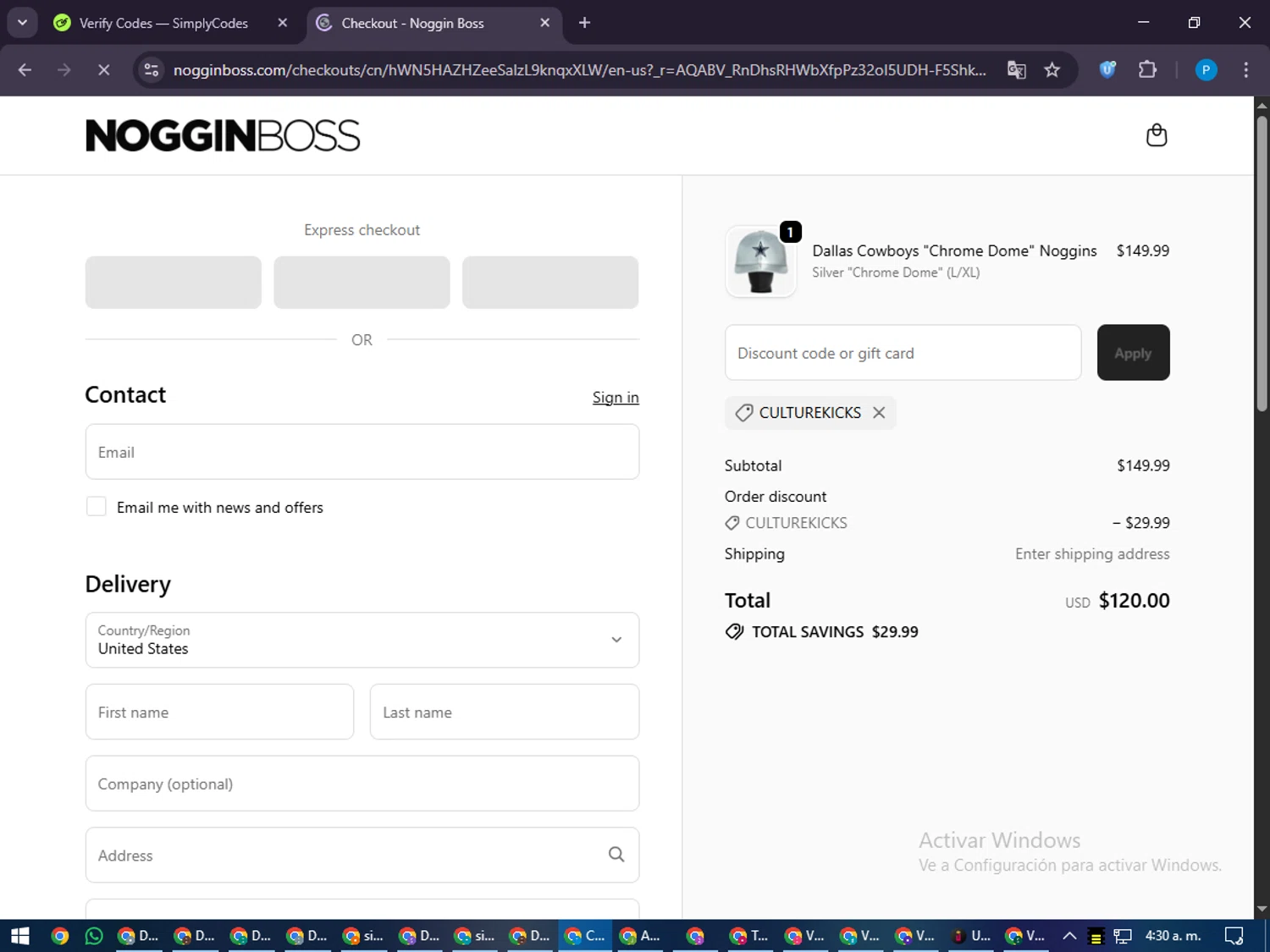Stop page loading in browser toolbar

(103, 70)
